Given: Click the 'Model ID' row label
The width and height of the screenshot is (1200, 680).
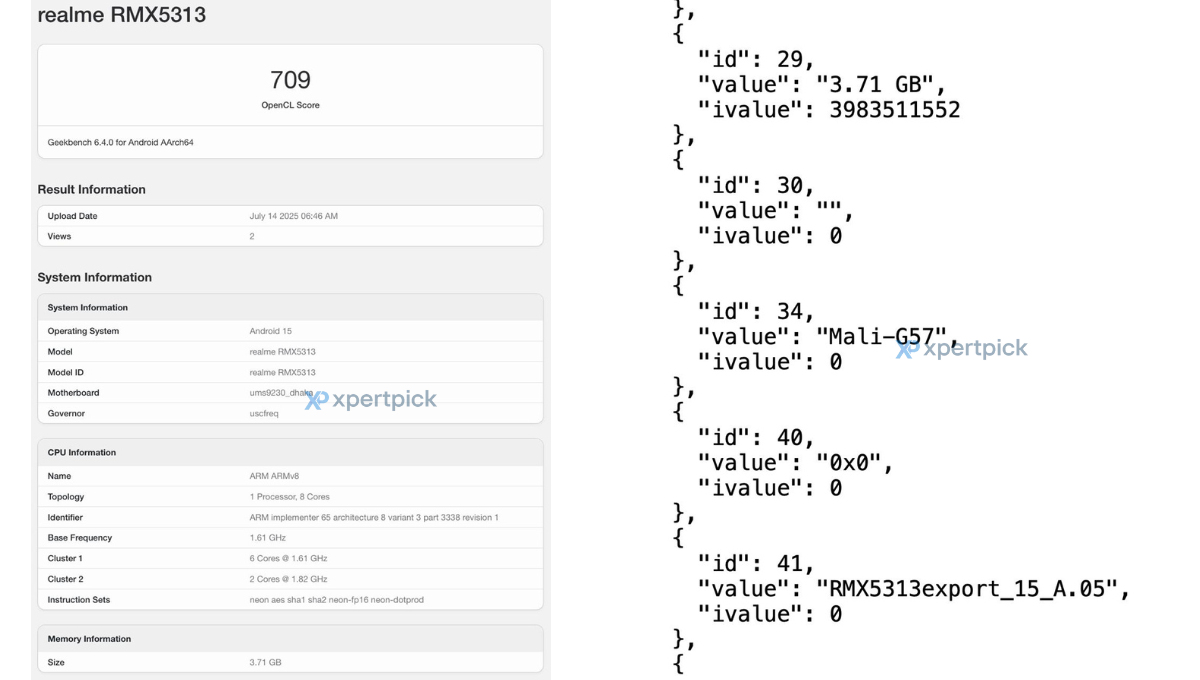Looking at the screenshot, I should click(66, 372).
